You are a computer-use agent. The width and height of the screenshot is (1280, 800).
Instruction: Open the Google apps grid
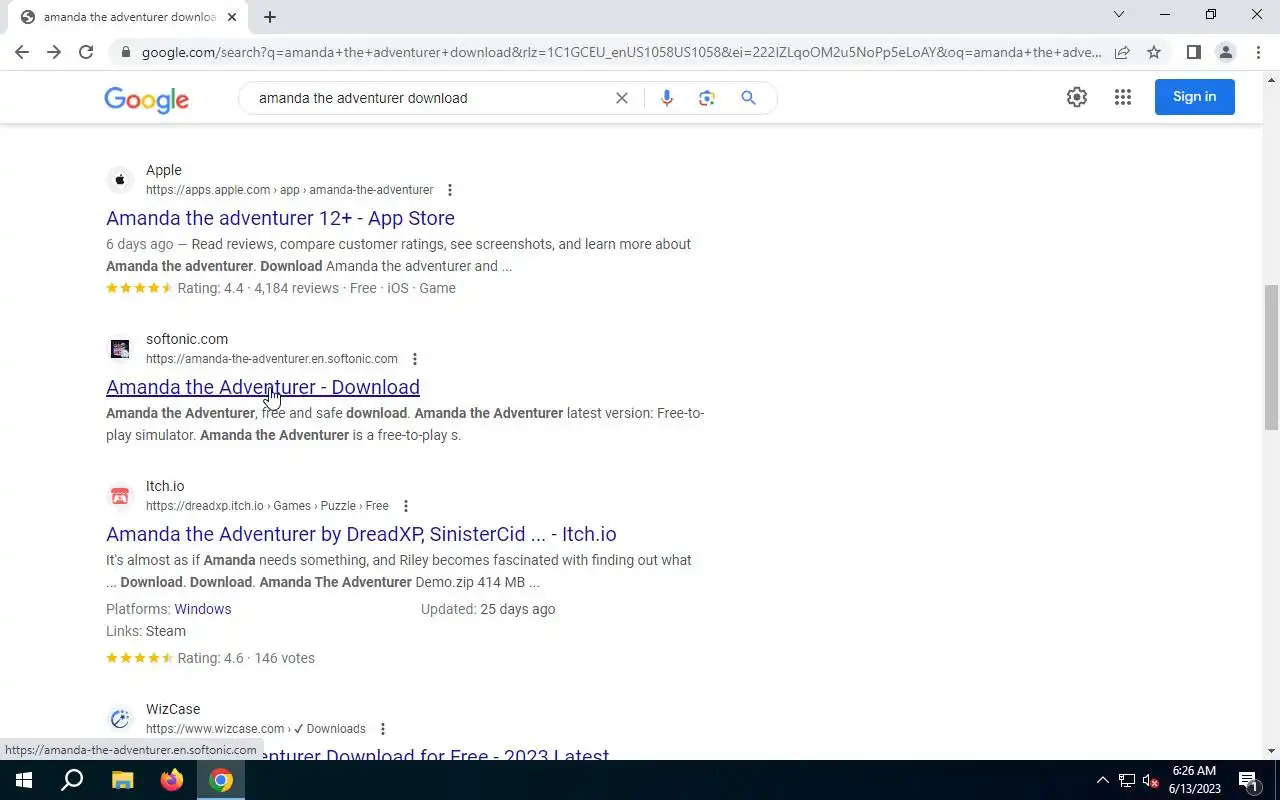[1123, 97]
